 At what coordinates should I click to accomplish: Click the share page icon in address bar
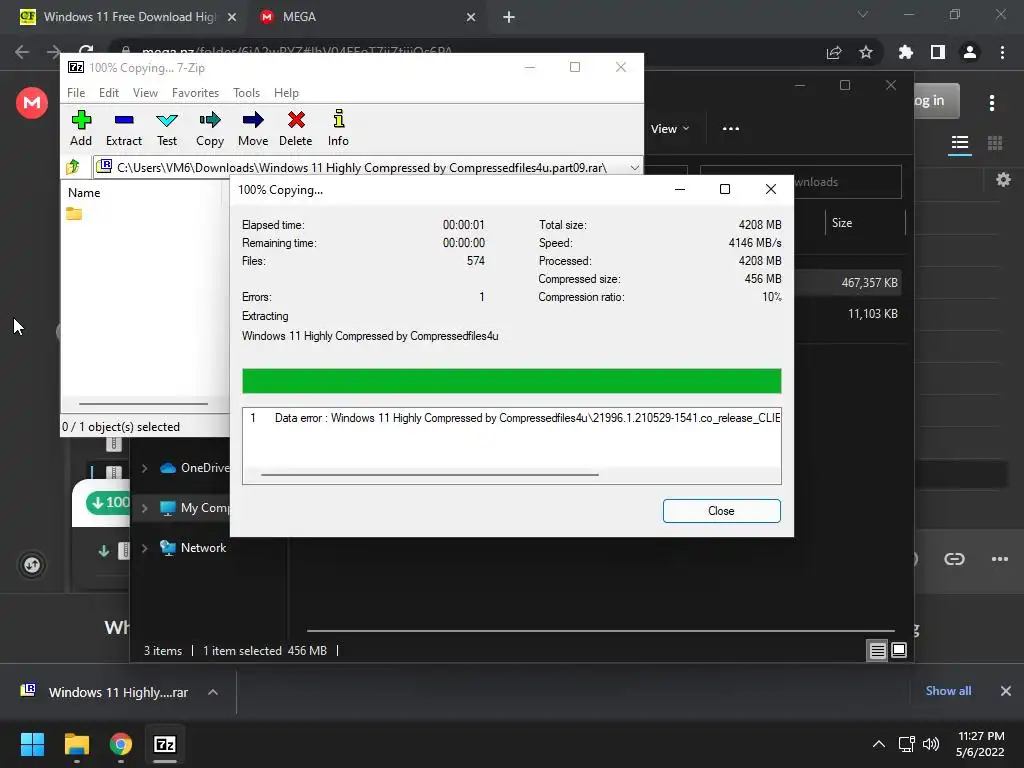pyautogui.click(x=834, y=52)
